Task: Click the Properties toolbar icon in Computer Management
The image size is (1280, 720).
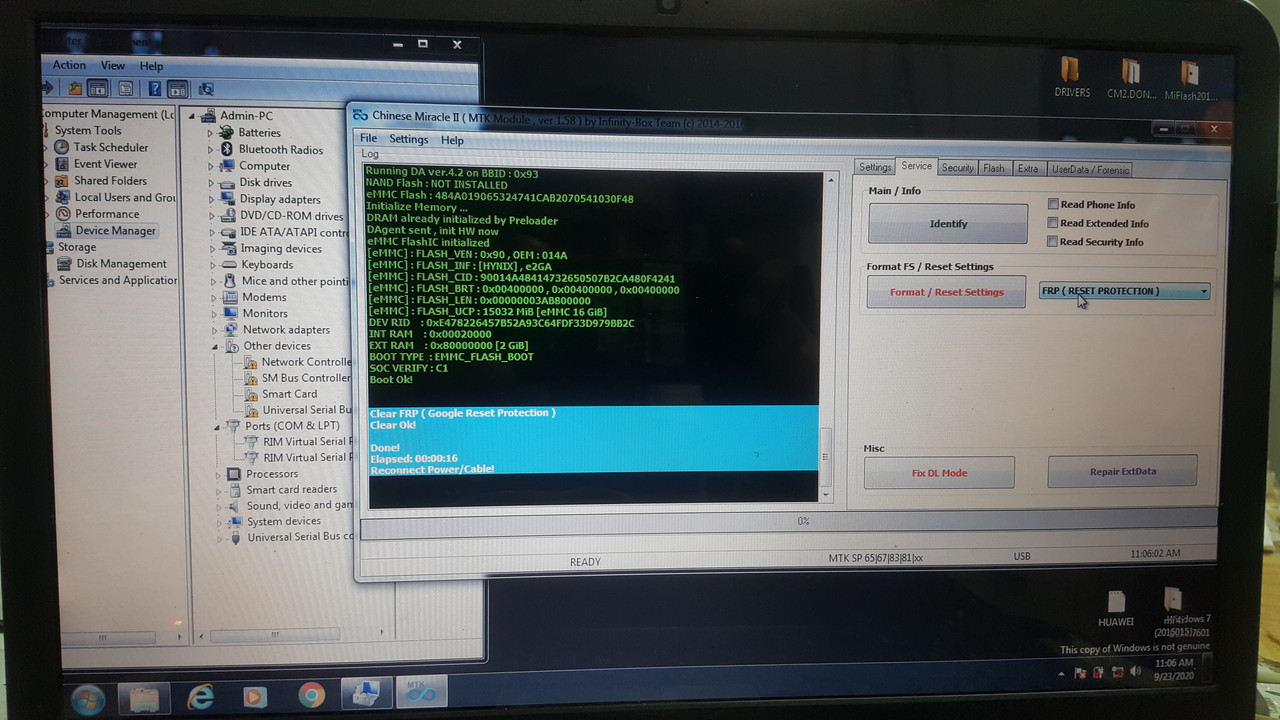Action: (126, 89)
